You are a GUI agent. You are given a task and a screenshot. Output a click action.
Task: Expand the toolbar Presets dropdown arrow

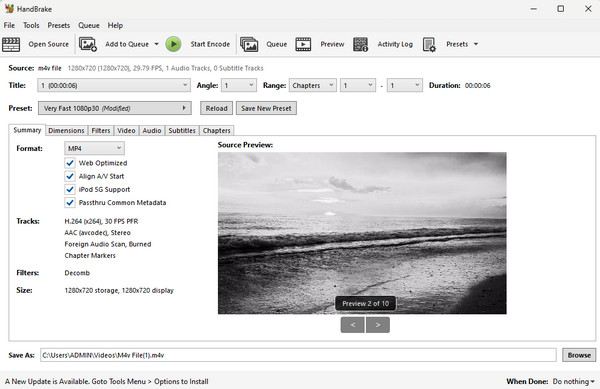[x=476, y=44]
